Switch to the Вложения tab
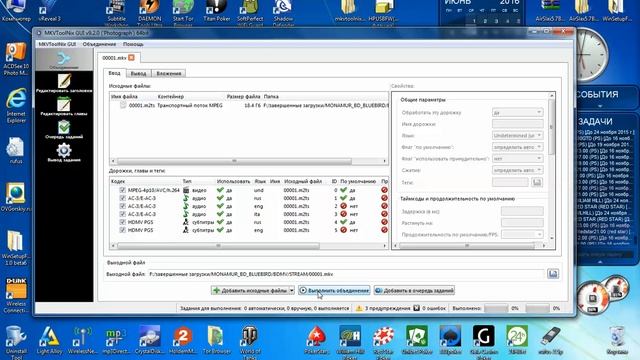The height and width of the screenshot is (360, 640). (x=169, y=73)
